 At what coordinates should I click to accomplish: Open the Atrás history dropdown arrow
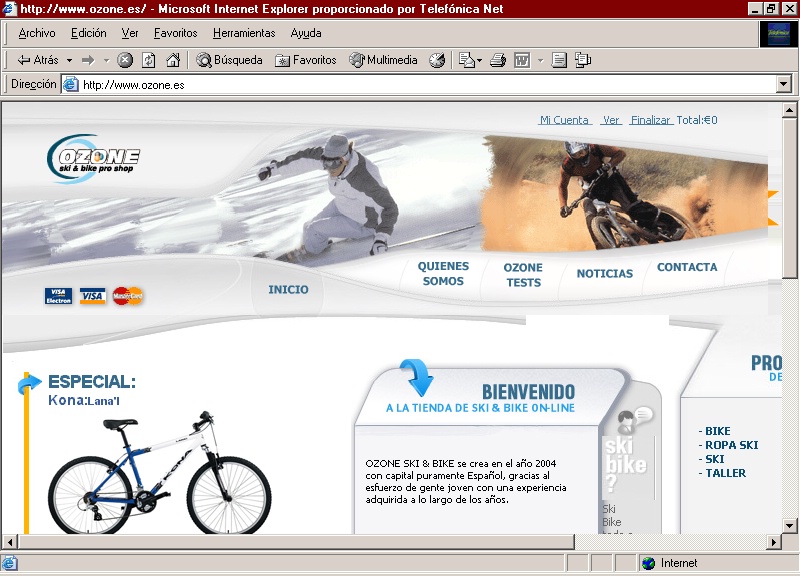pos(69,60)
